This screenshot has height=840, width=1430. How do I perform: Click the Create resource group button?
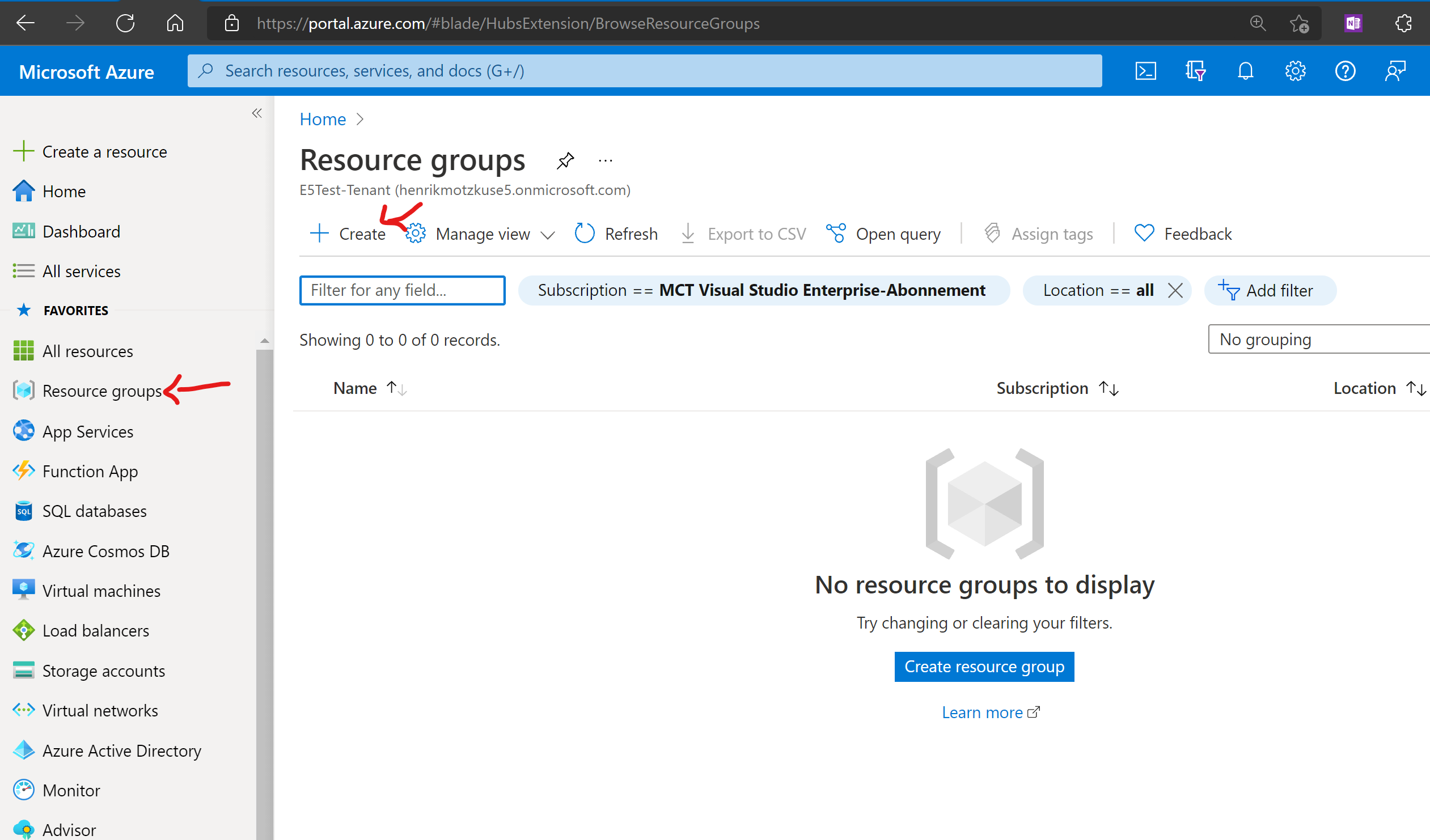(983, 667)
